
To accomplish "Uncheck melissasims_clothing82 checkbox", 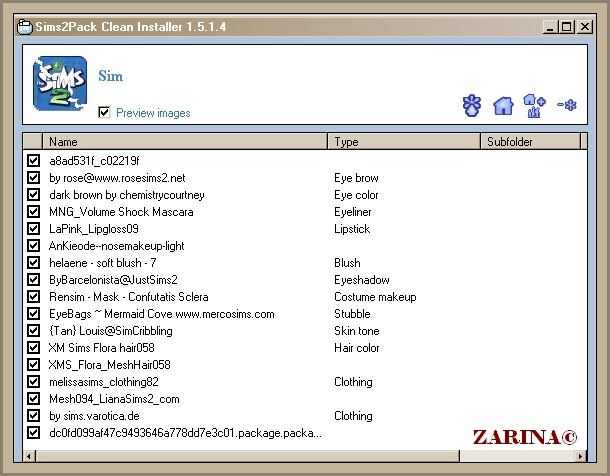I will [x=33, y=382].
